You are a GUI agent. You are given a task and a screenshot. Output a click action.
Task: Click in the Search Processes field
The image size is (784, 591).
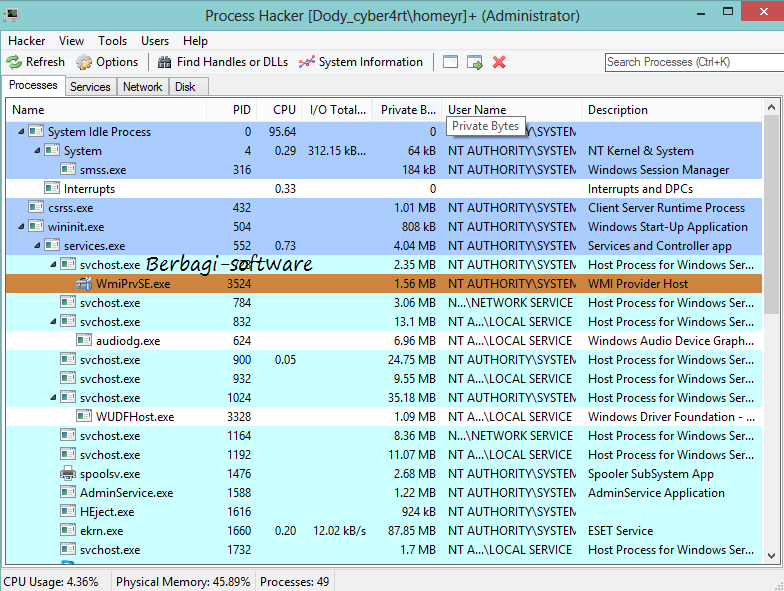[694, 62]
